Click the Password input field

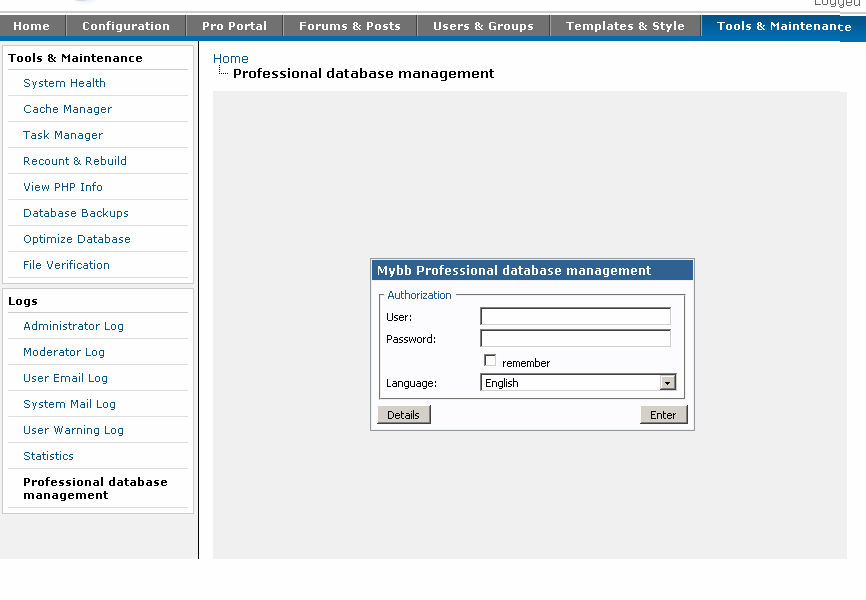(x=575, y=339)
